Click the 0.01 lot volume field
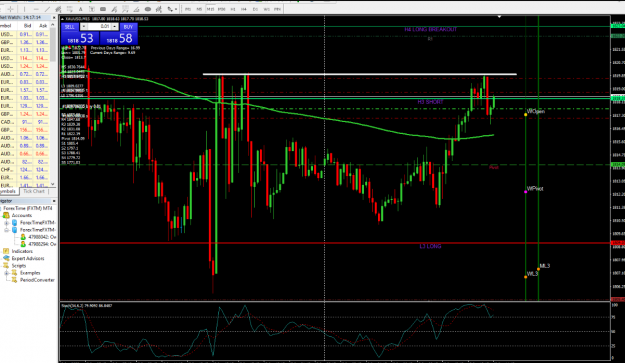625x363 pixels. click(x=99, y=27)
